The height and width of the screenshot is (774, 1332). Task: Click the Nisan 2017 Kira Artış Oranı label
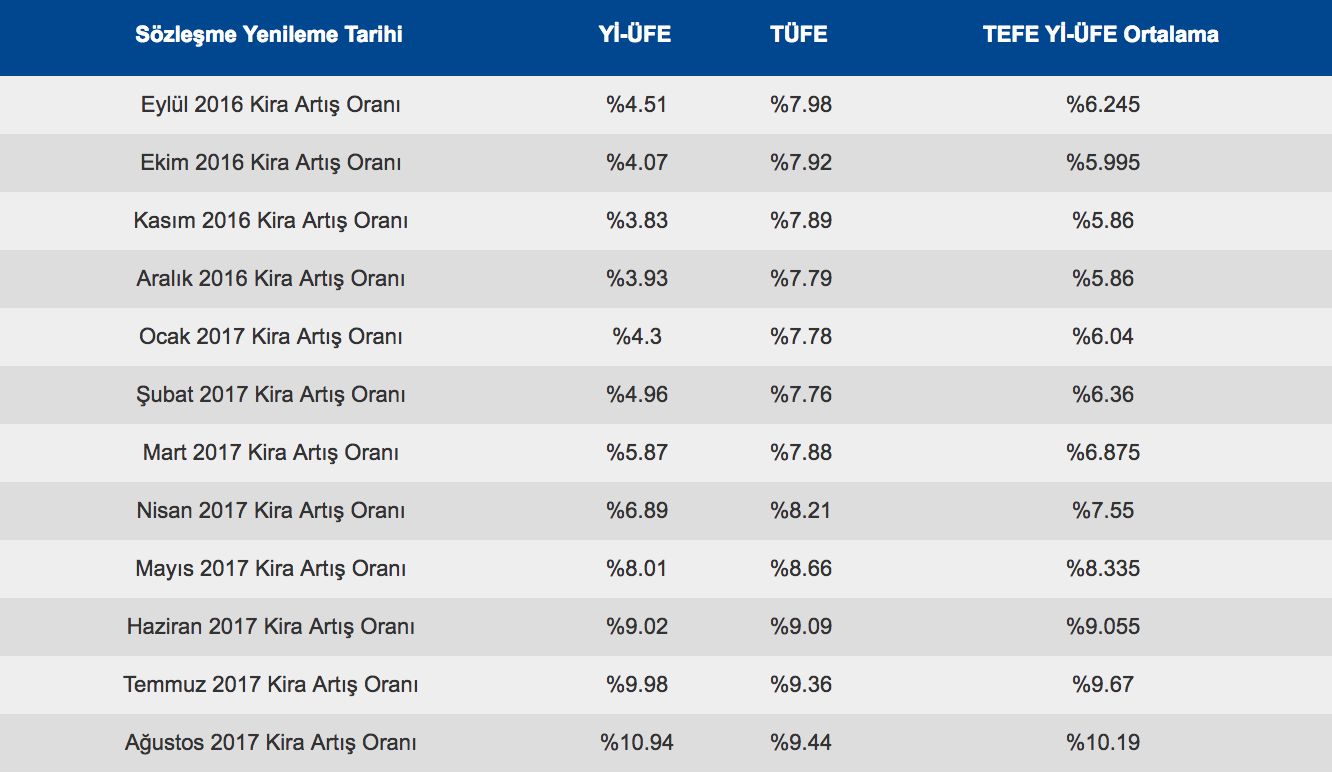271,511
